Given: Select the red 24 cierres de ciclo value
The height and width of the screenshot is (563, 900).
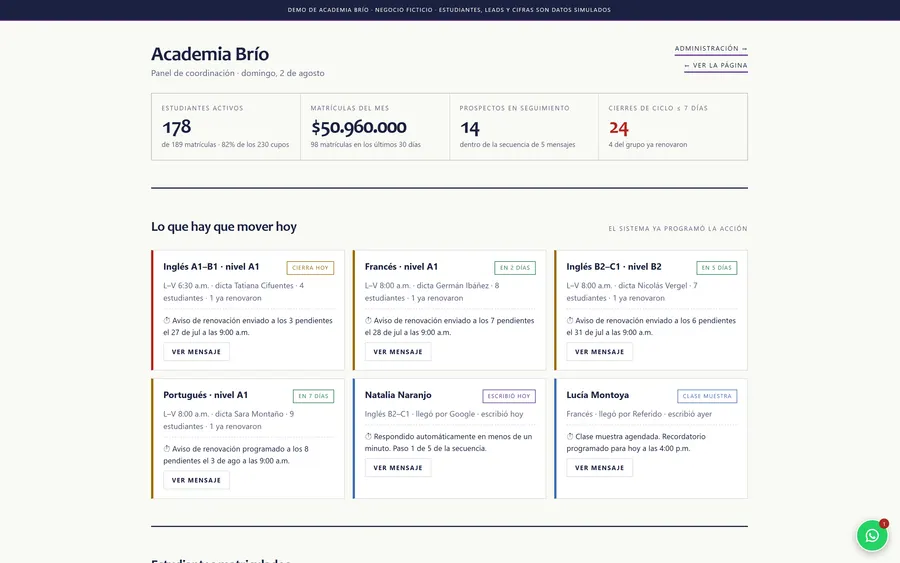Looking at the screenshot, I should tap(619, 127).
